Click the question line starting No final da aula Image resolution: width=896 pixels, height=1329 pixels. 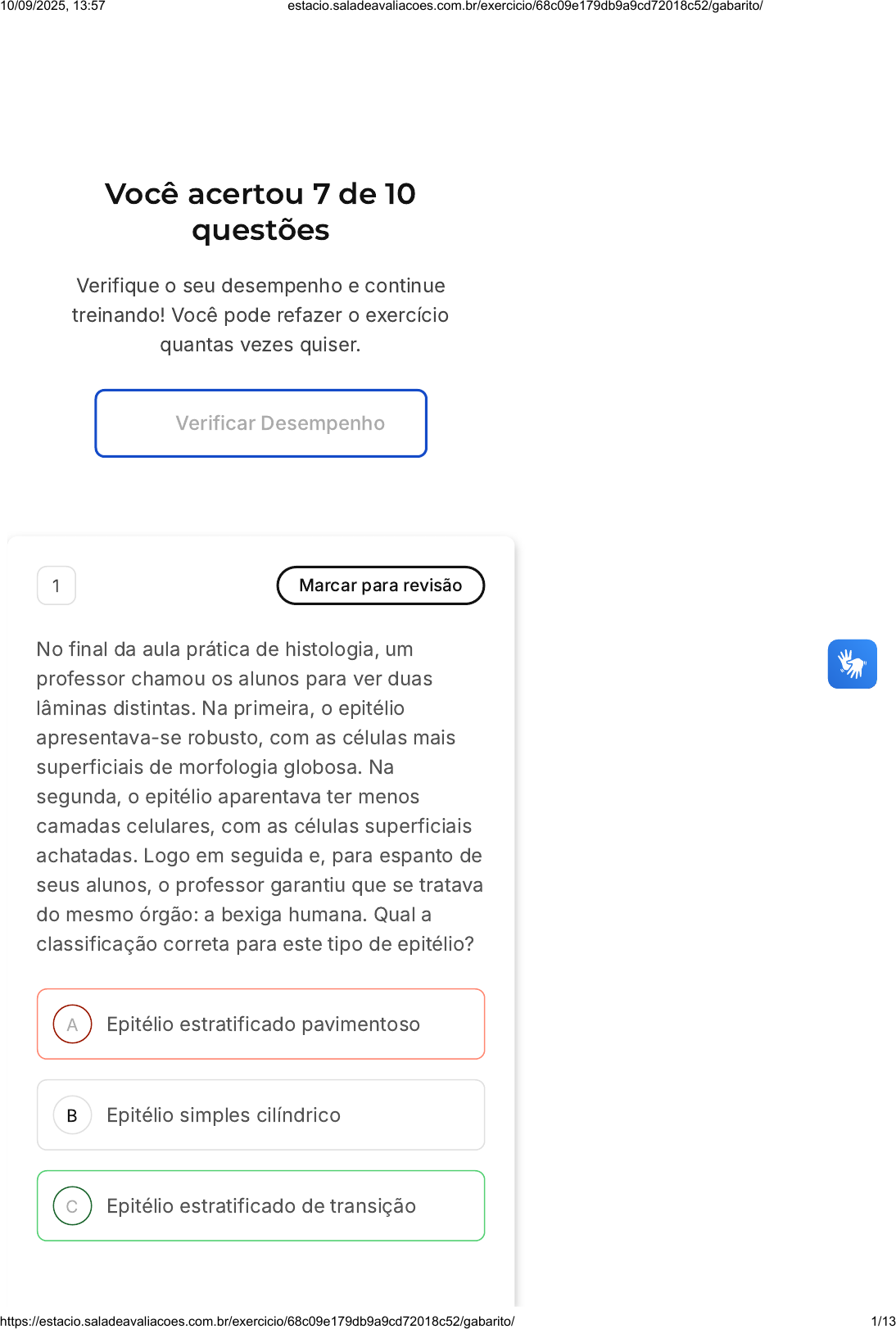tap(224, 649)
